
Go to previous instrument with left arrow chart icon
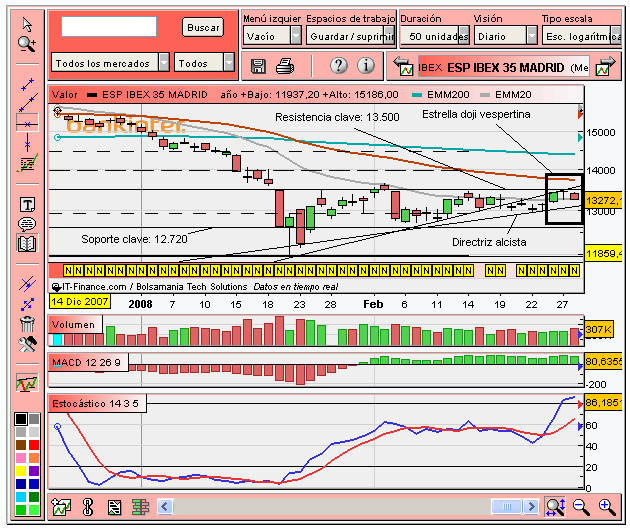403,67
